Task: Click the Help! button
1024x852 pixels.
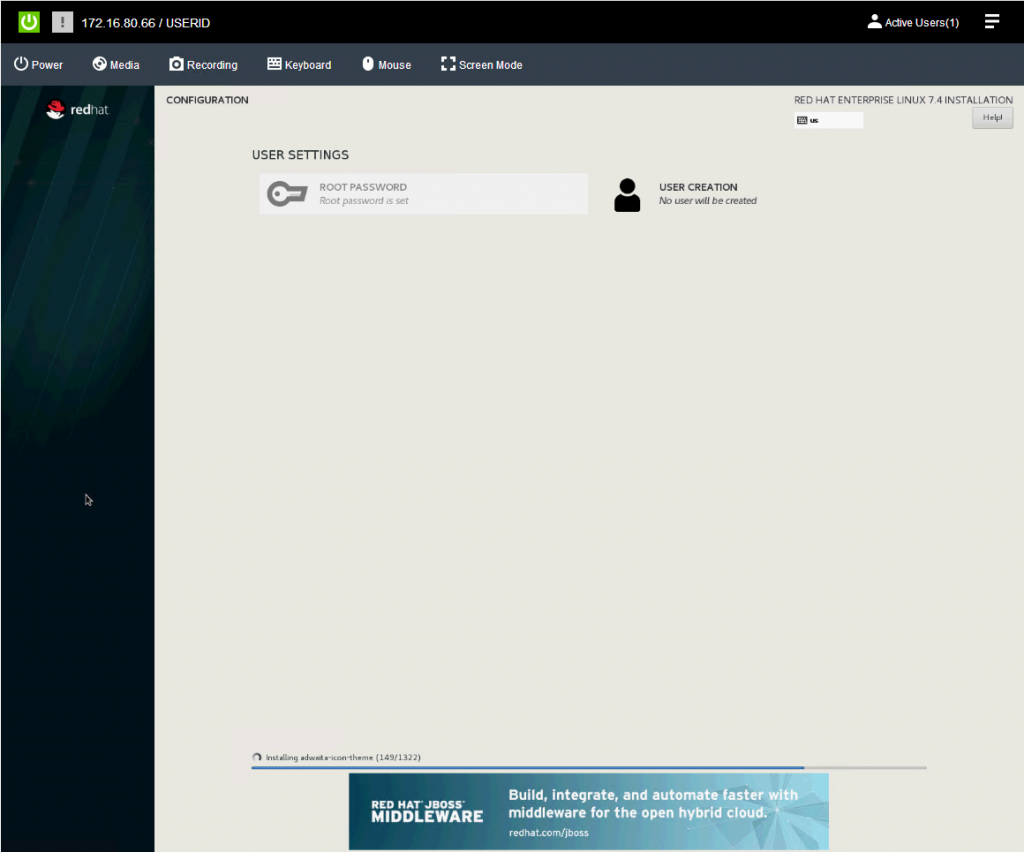Action: click(992, 118)
